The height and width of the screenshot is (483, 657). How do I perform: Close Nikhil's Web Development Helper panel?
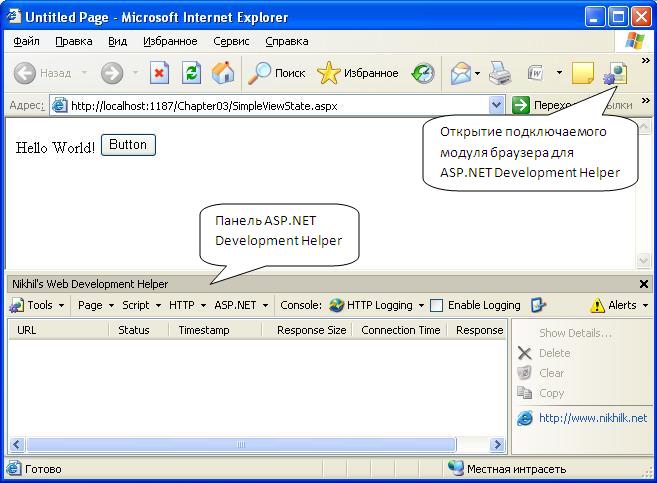coord(644,284)
